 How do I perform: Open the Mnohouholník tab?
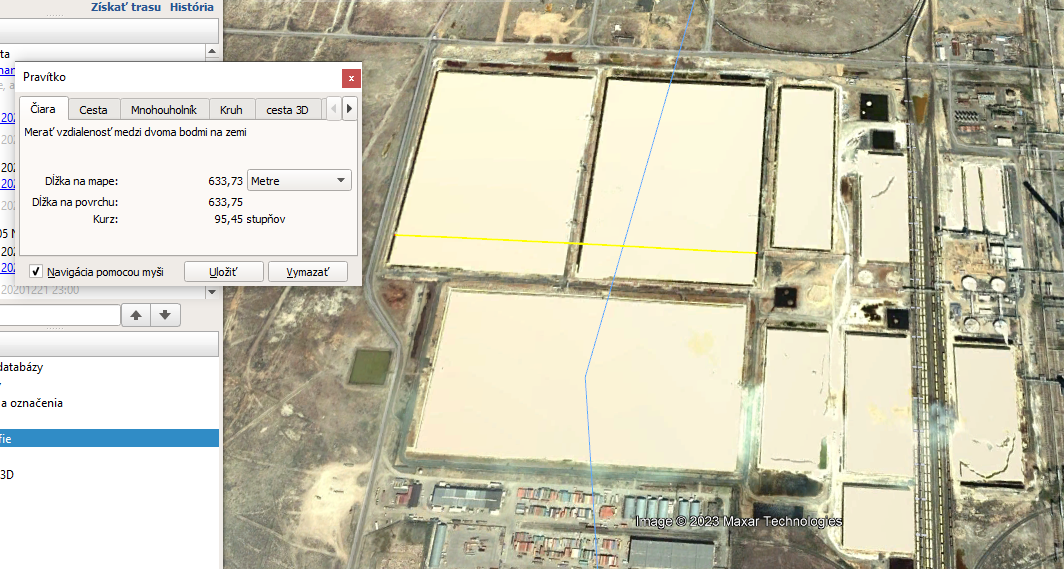pyautogui.click(x=164, y=110)
